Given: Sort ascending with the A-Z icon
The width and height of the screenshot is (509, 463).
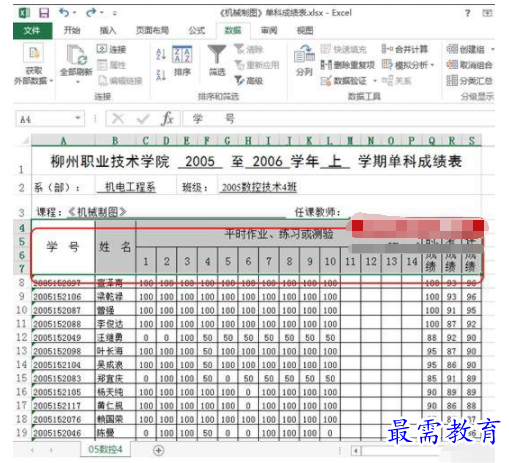Looking at the screenshot, I should point(161,54).
